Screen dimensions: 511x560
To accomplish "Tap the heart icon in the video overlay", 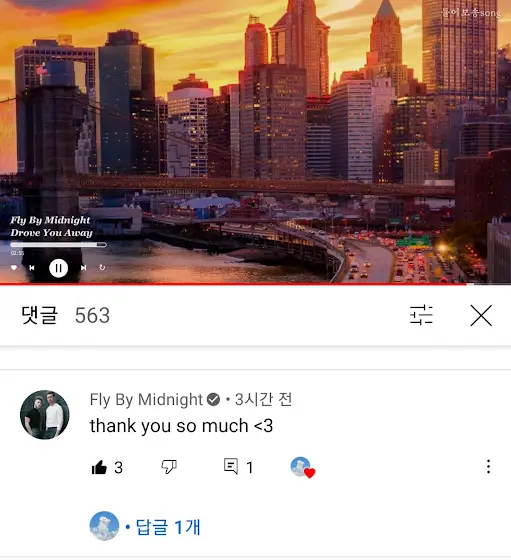I will pyautogui.click(x=14, y=268).
